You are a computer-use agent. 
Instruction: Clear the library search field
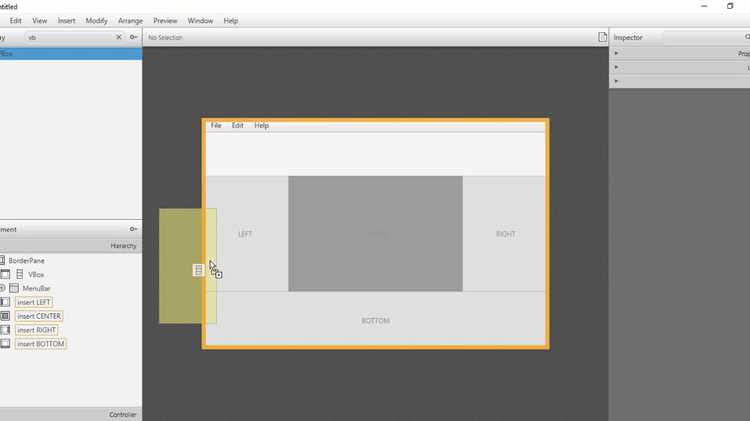[x=119, y=37]
